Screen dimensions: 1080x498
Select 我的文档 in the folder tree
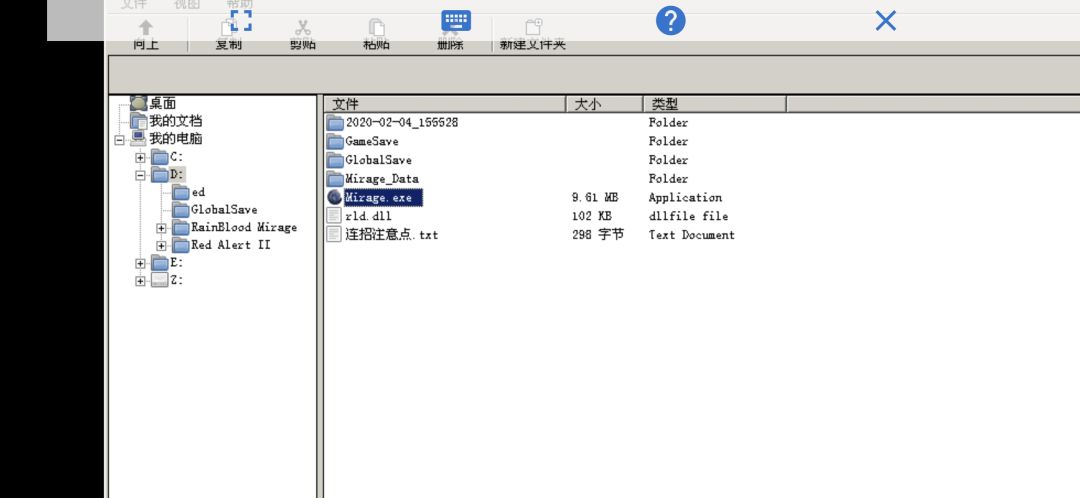[x=176, y=121]
